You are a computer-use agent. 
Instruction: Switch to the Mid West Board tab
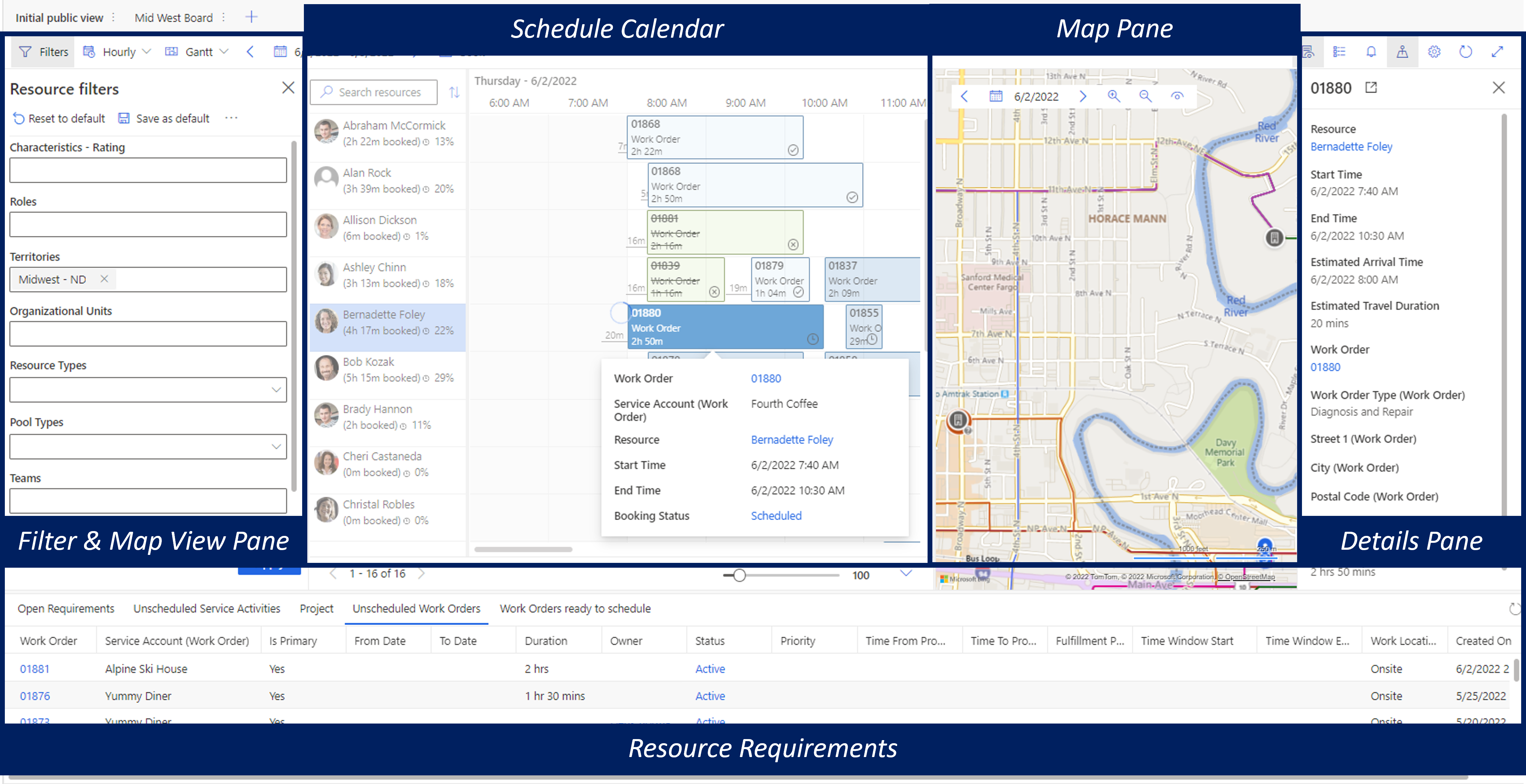(173, 18)
